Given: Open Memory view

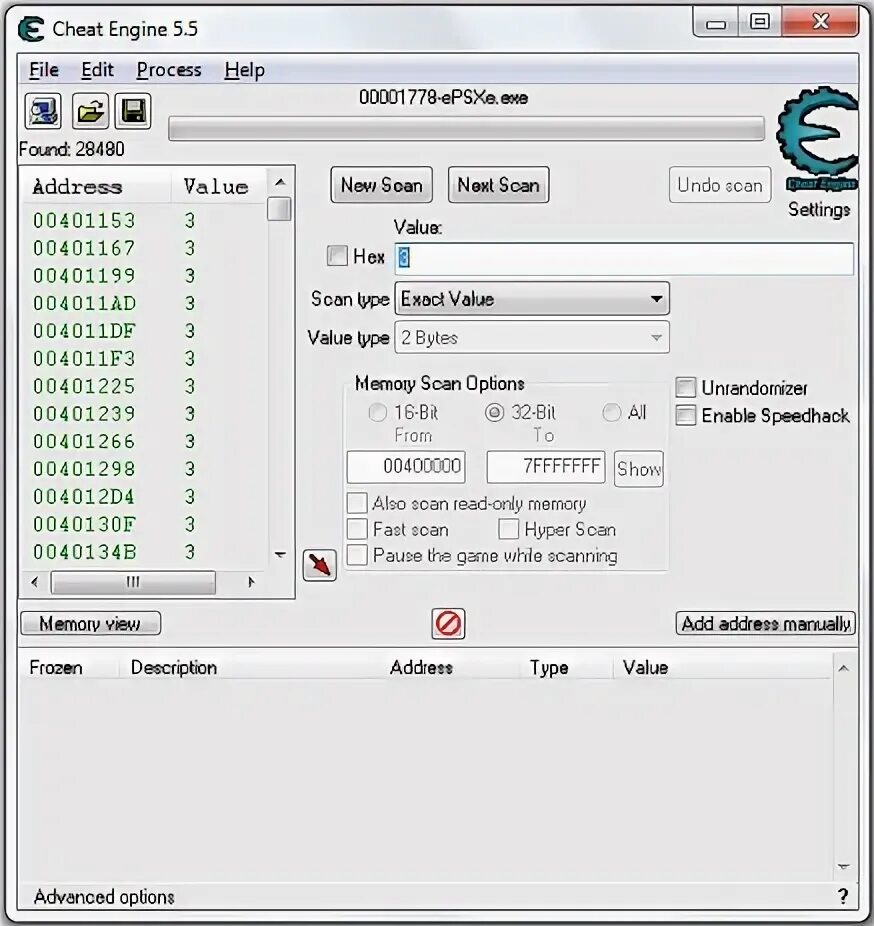Looking at the screenshot, I should click(x=90, y=624).
